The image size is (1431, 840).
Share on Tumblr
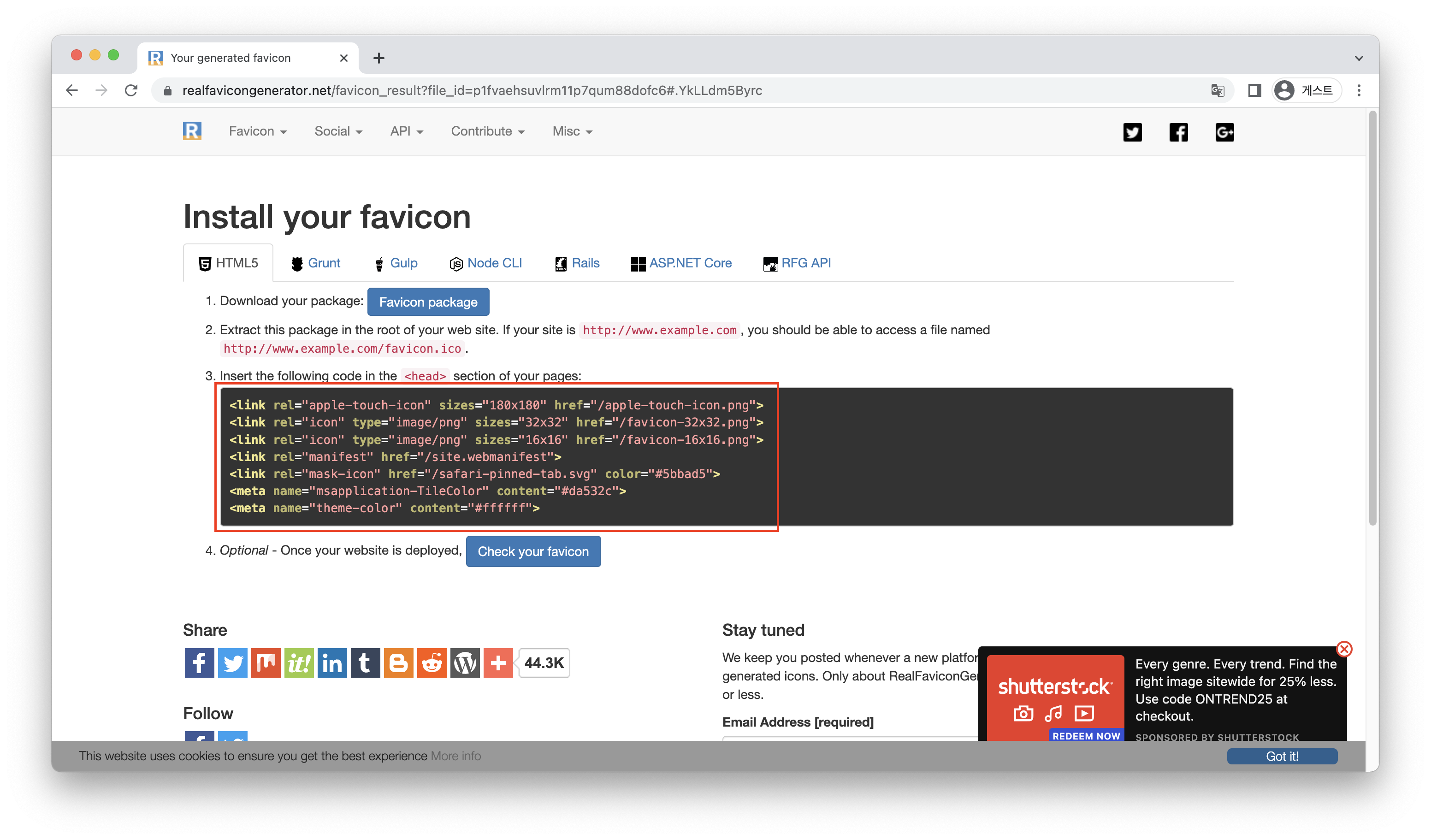(365, 662)
